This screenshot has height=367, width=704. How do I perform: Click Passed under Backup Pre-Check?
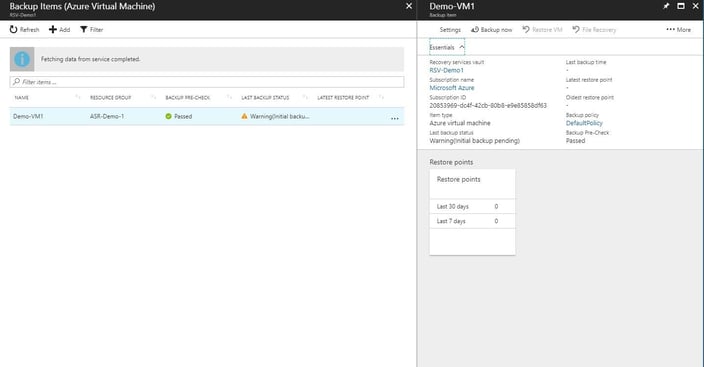575,141
